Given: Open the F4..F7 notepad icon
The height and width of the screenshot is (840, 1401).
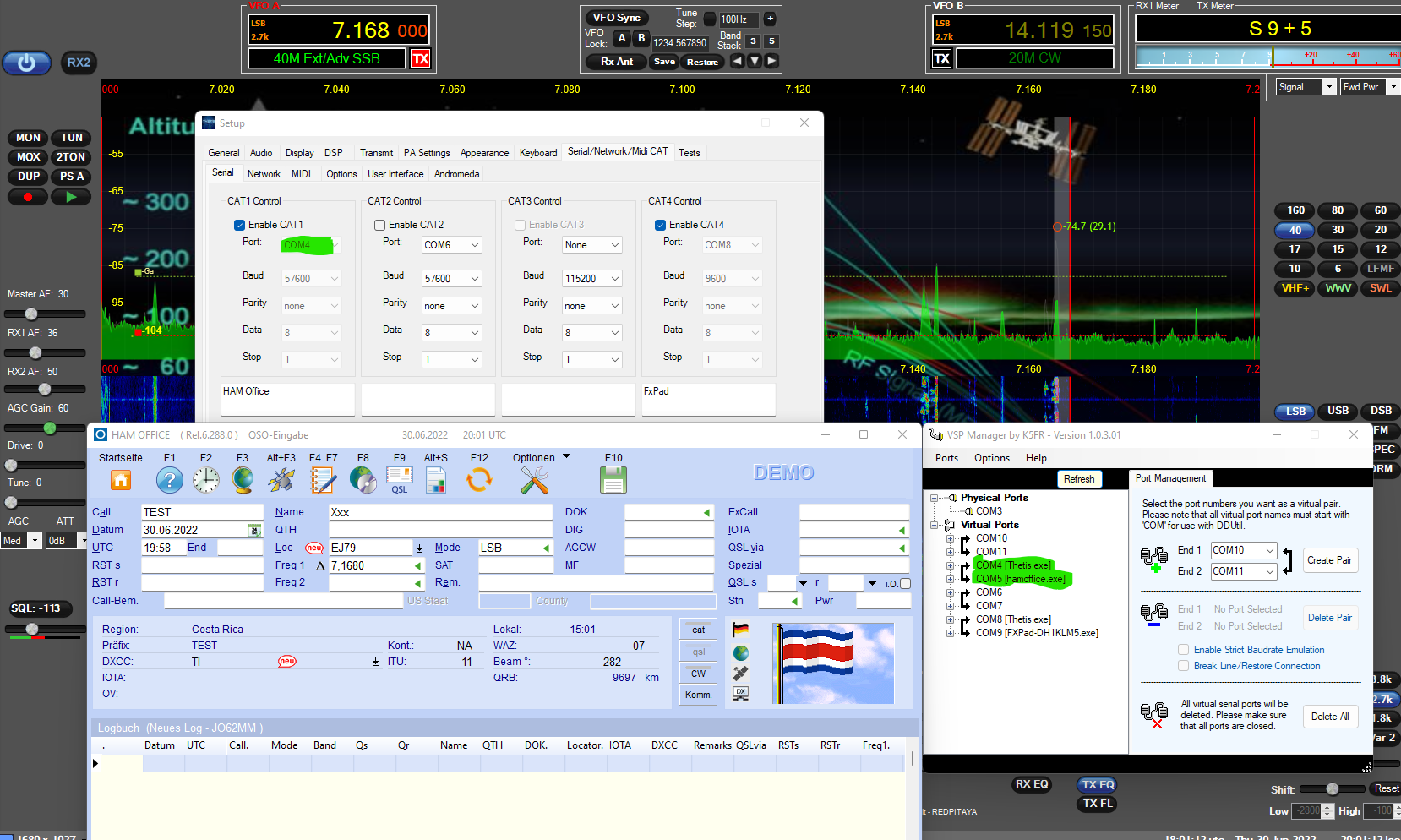Looking at the screenshot, I should pyautogui.click(x=323, y=480).
